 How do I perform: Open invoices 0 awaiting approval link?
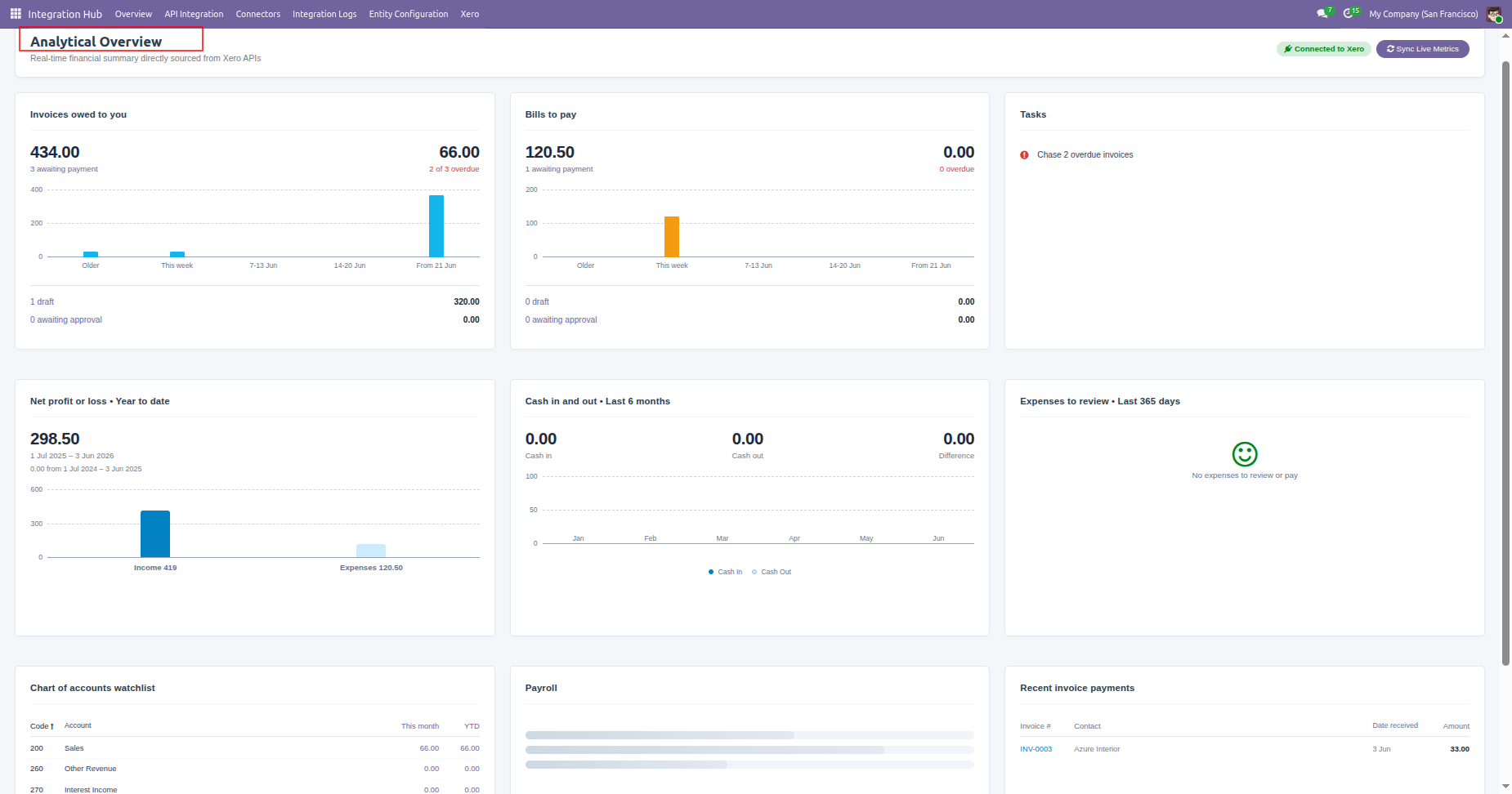[66, 320]
